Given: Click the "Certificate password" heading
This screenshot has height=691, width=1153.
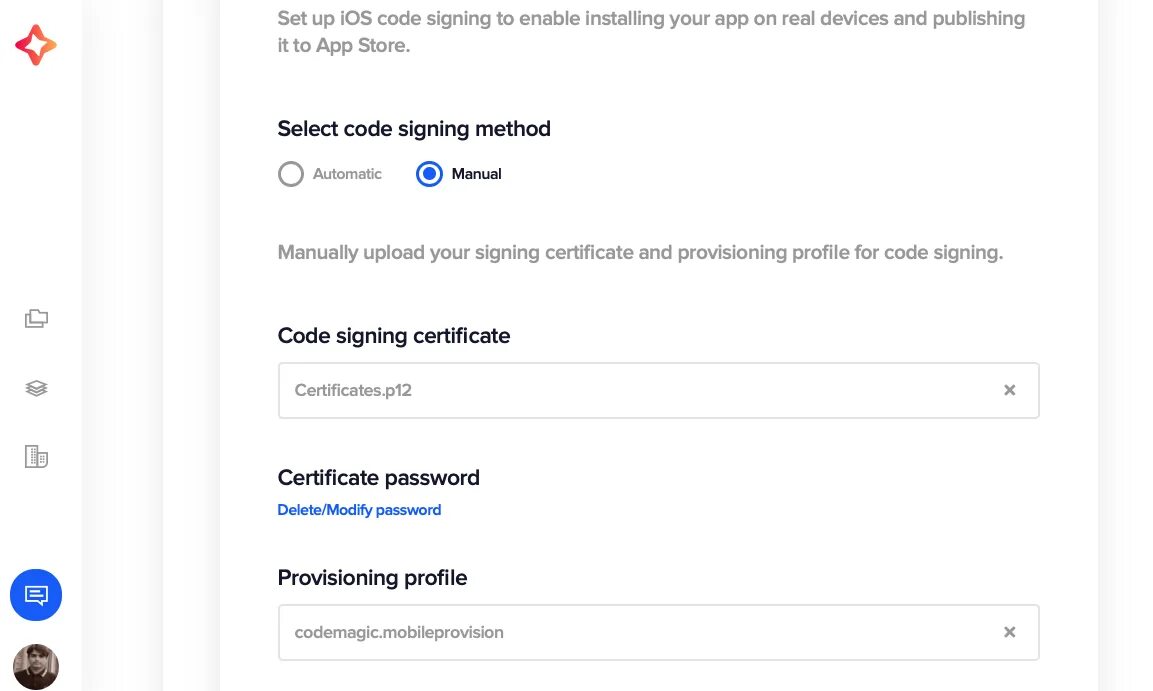Looking at the screenshot, I should 379,478.
